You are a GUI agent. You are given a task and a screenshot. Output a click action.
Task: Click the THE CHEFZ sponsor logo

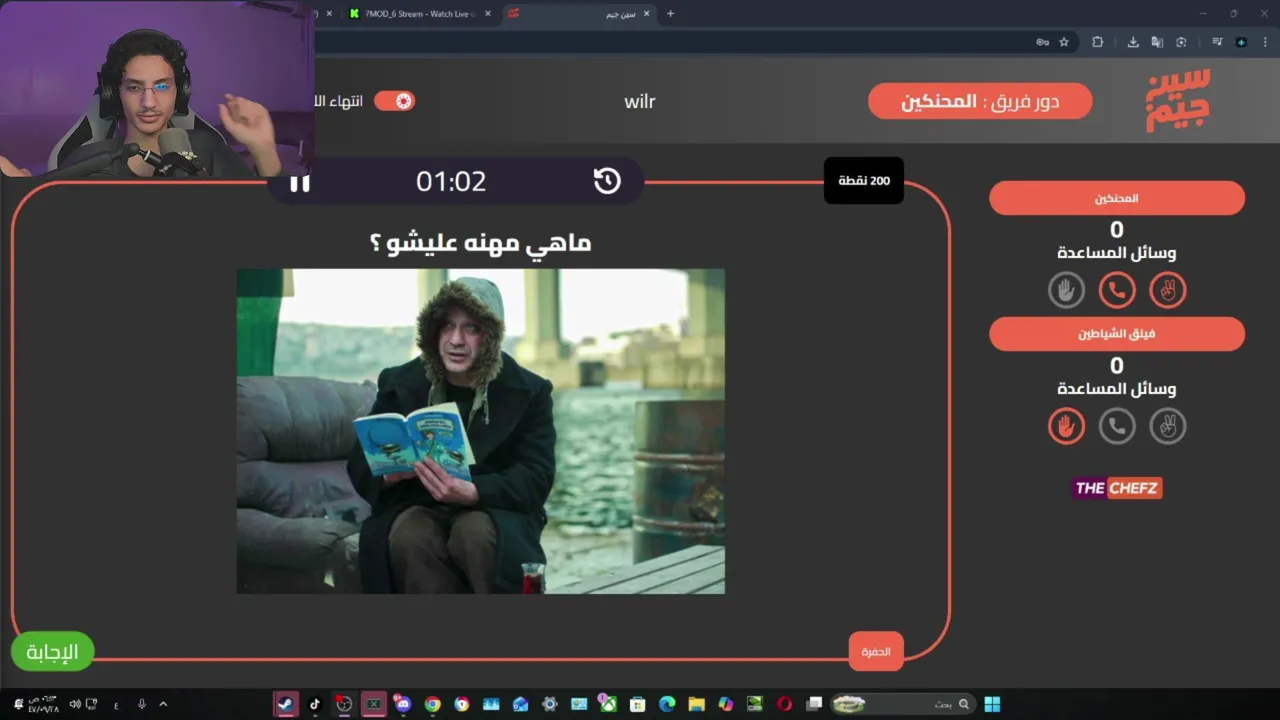tap(1117, 488)
